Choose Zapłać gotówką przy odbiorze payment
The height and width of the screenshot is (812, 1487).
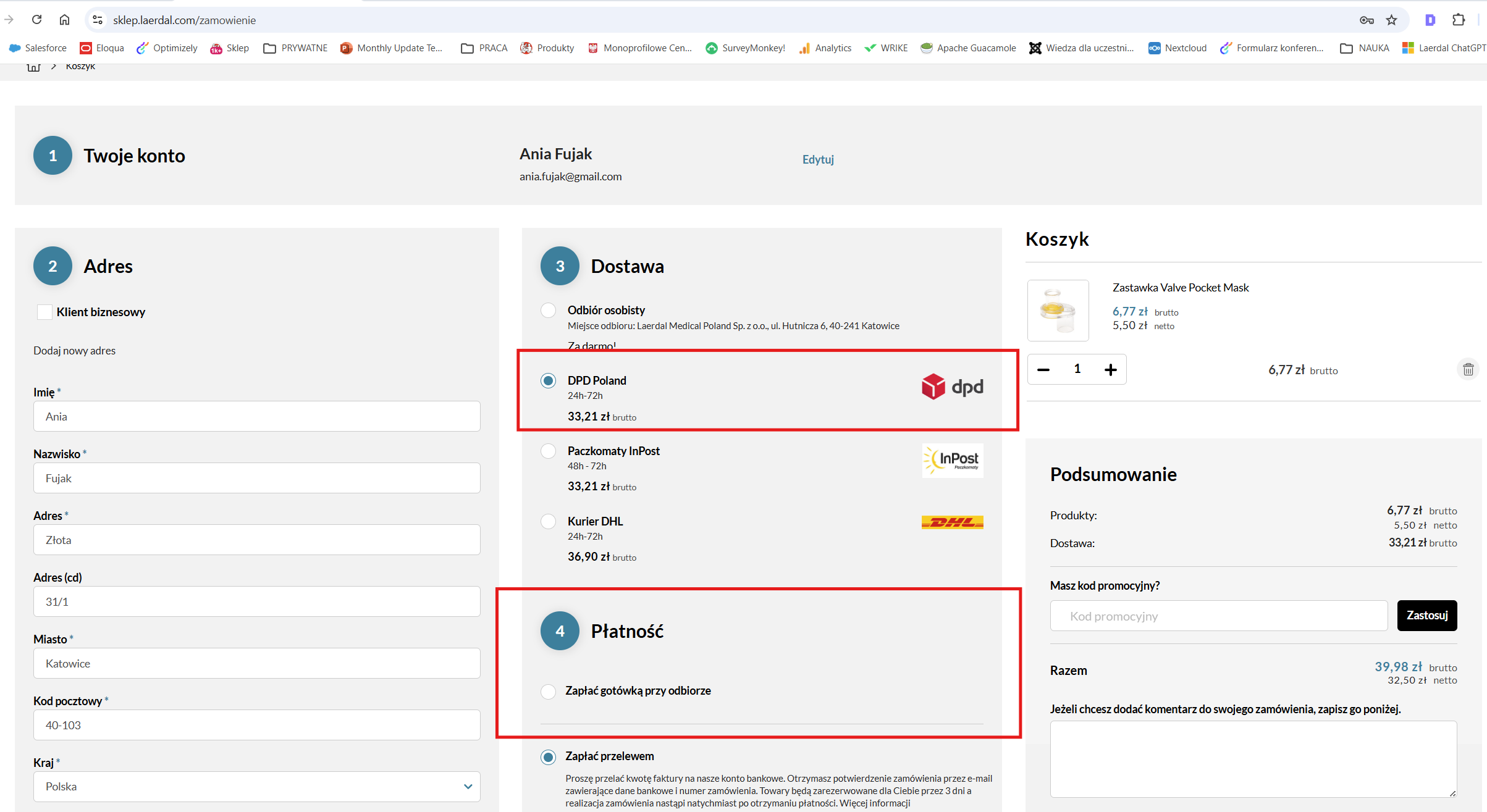click(548, 691)
